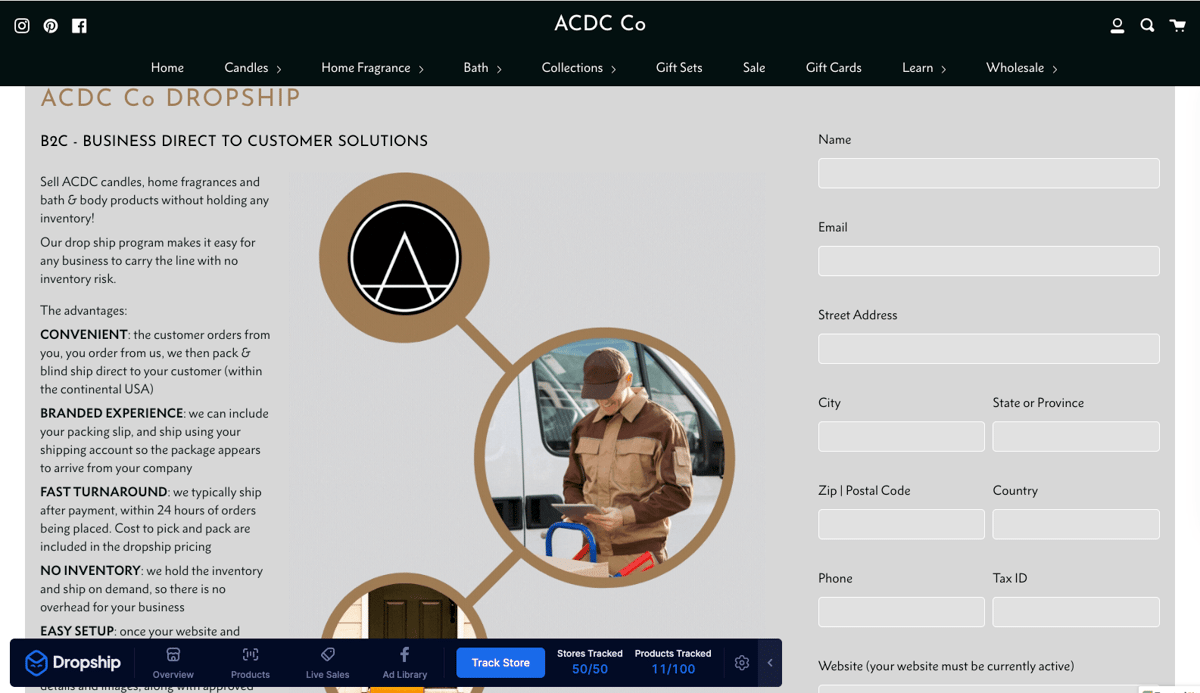Open the search magnifier icon
The image size is (1200, 693).
[x=1147, y=26]
